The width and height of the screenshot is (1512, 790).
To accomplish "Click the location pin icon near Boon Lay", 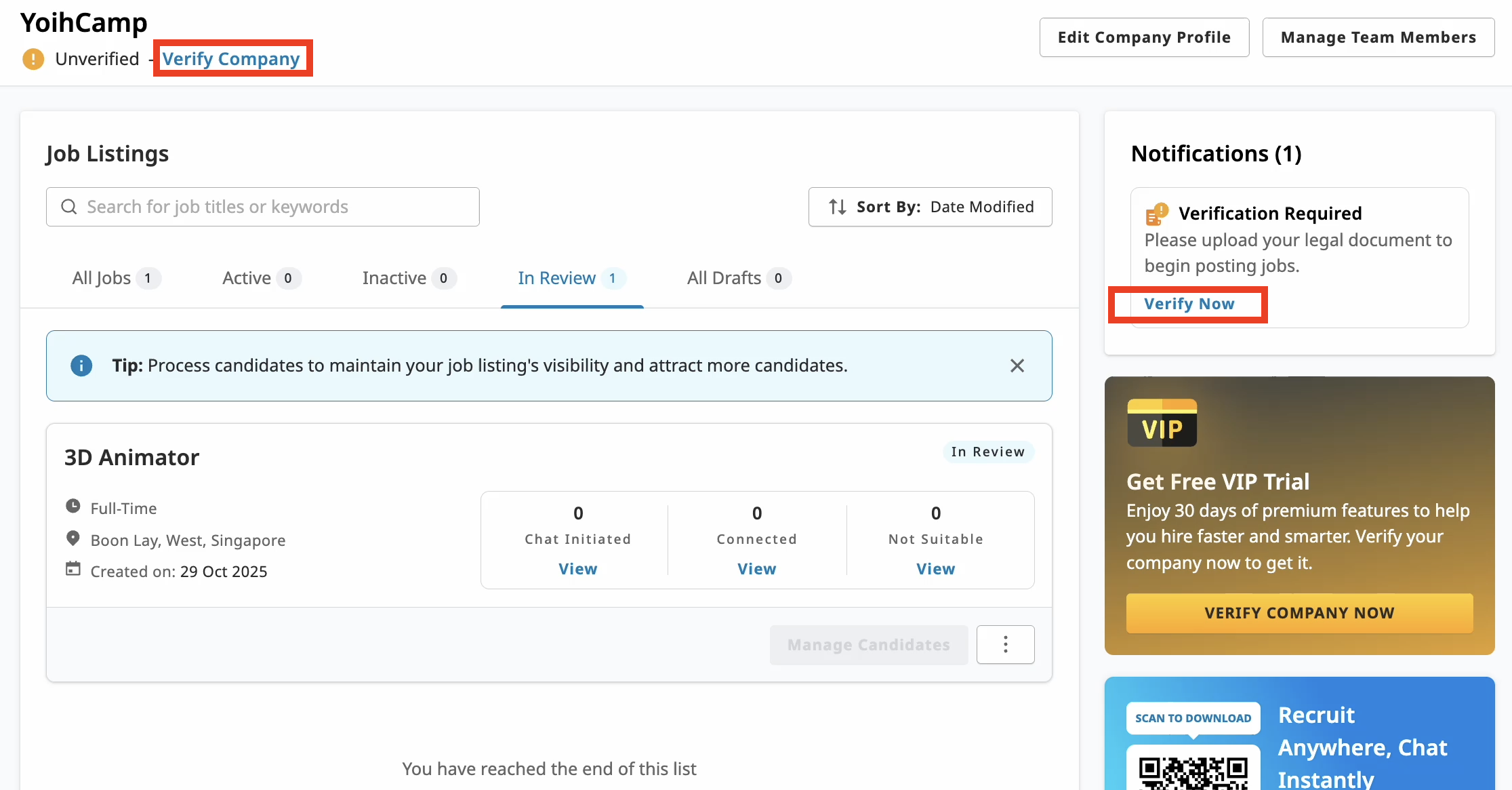I will 73,538.
